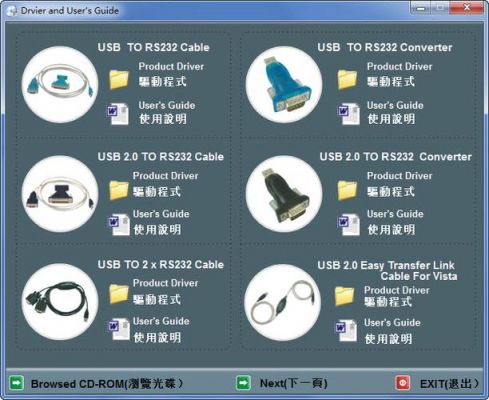
Task: Click EXIT button text
Action: point(449,383)
